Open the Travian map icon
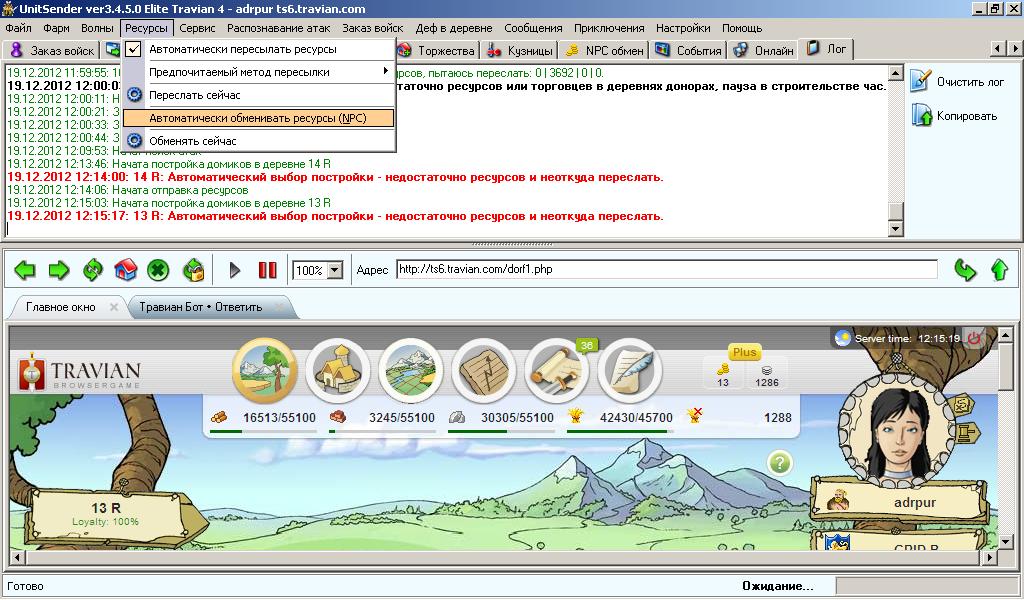The width and height of the screenshot is (1024, 600). click(411, 370)
